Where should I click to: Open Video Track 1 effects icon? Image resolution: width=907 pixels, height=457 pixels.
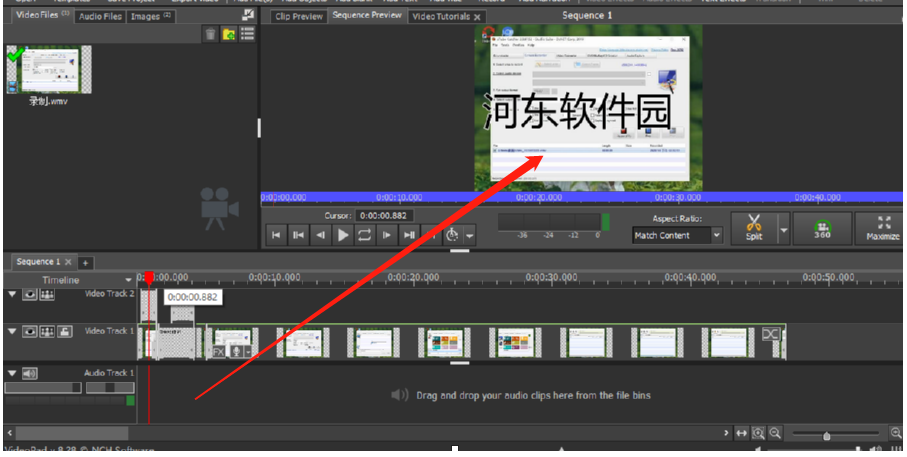(x=47, y=331)
